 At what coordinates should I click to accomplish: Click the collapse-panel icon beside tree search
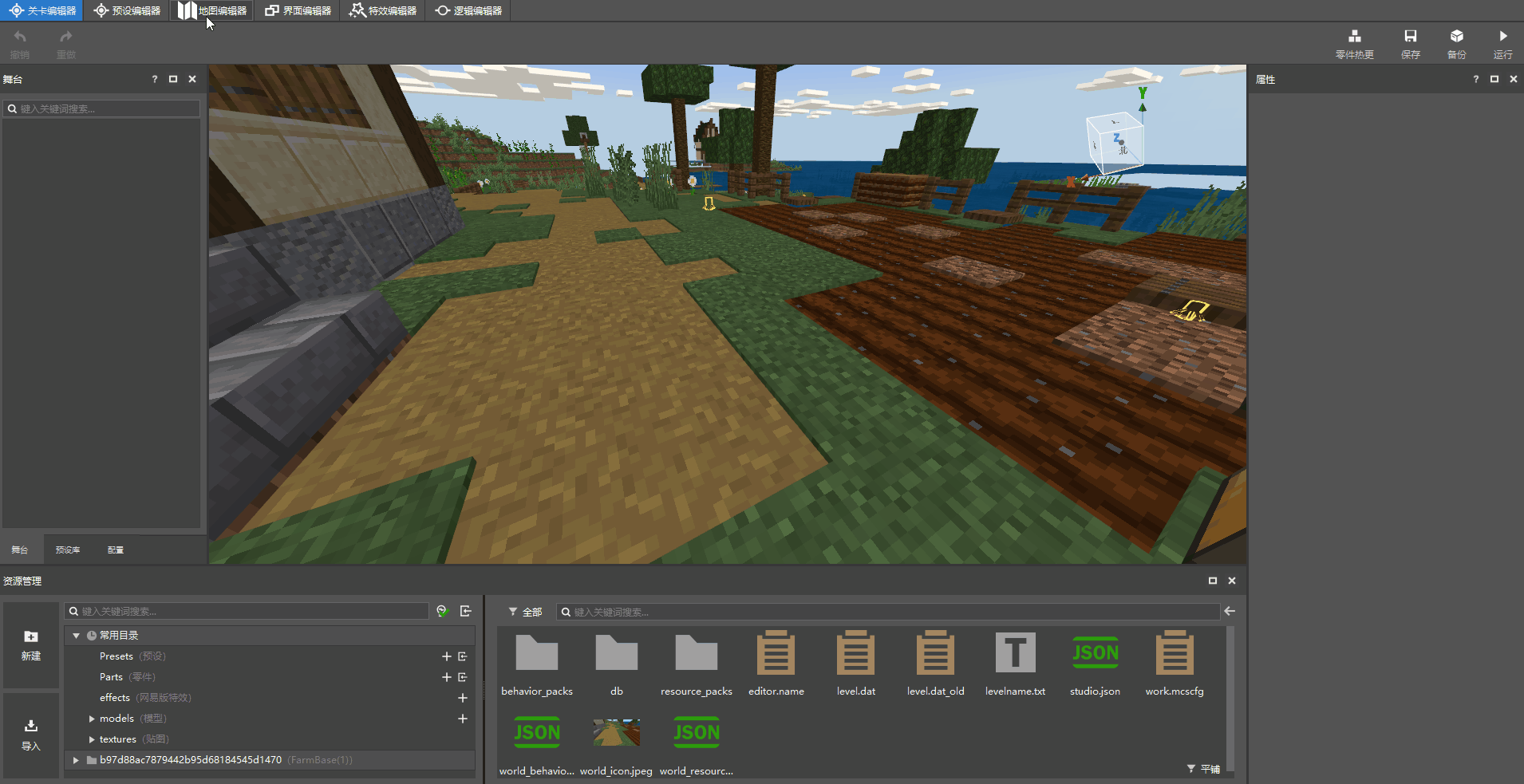[x=466, y=611]
